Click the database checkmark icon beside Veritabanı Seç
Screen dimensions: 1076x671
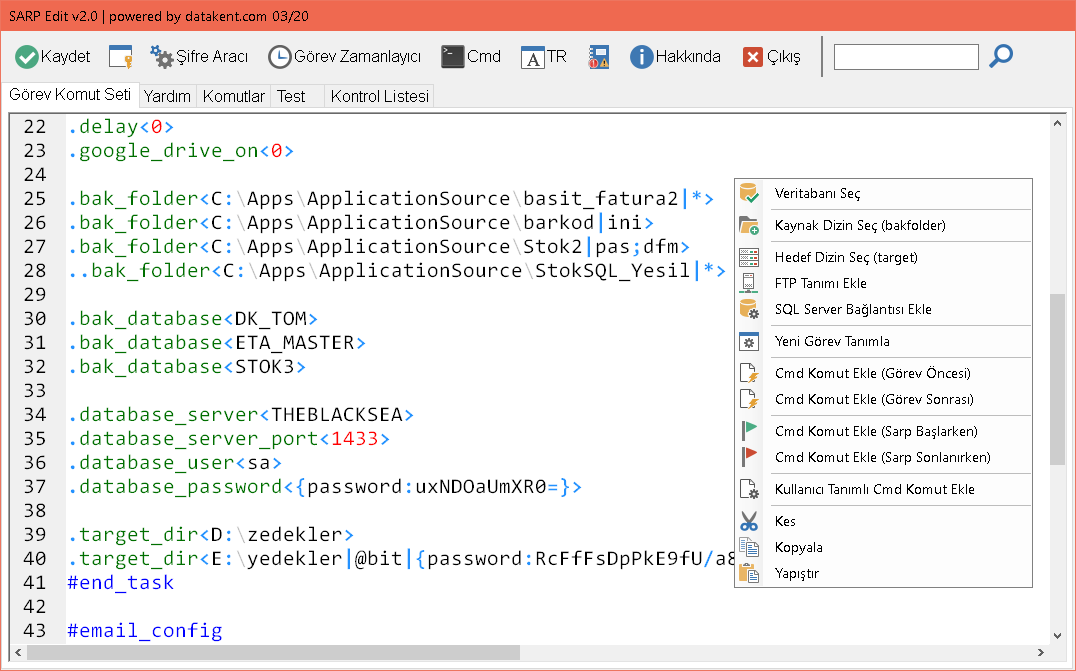tap(749, 193)
